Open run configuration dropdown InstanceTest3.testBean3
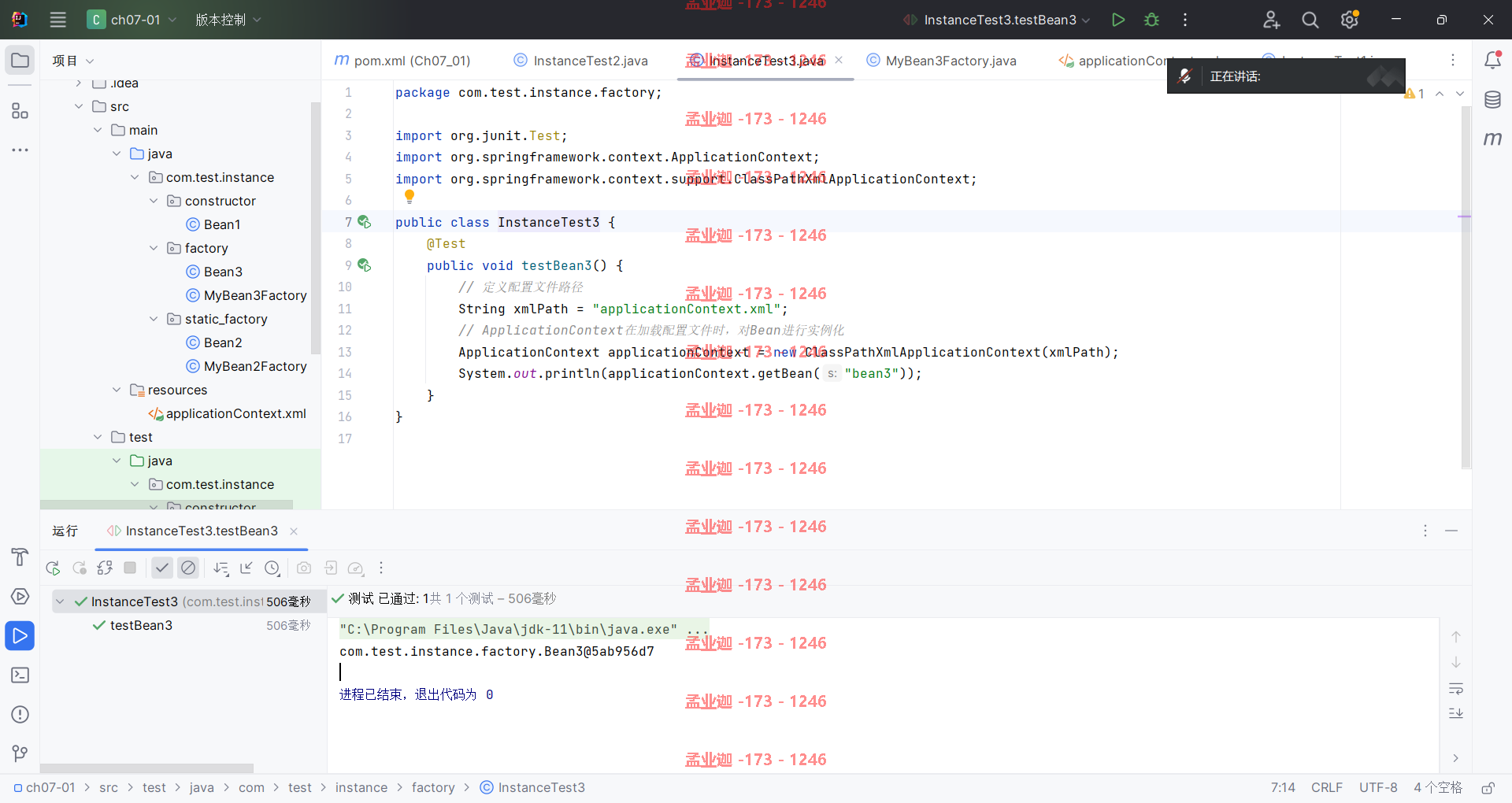The width and height of the screenshot is (1512, 803). (997, 20)
